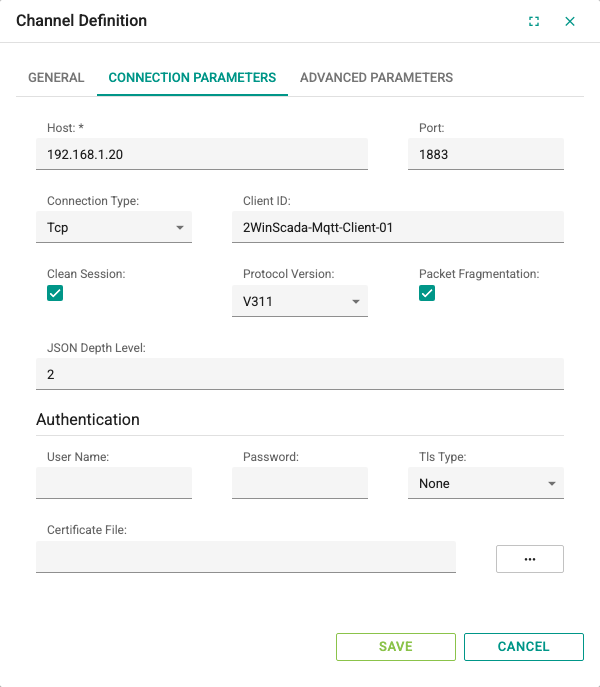The width and height of the screenshot is (600, 687).
Task: Click the Authentication section heading
Action: pyautogui.click(x=88, y=419)
